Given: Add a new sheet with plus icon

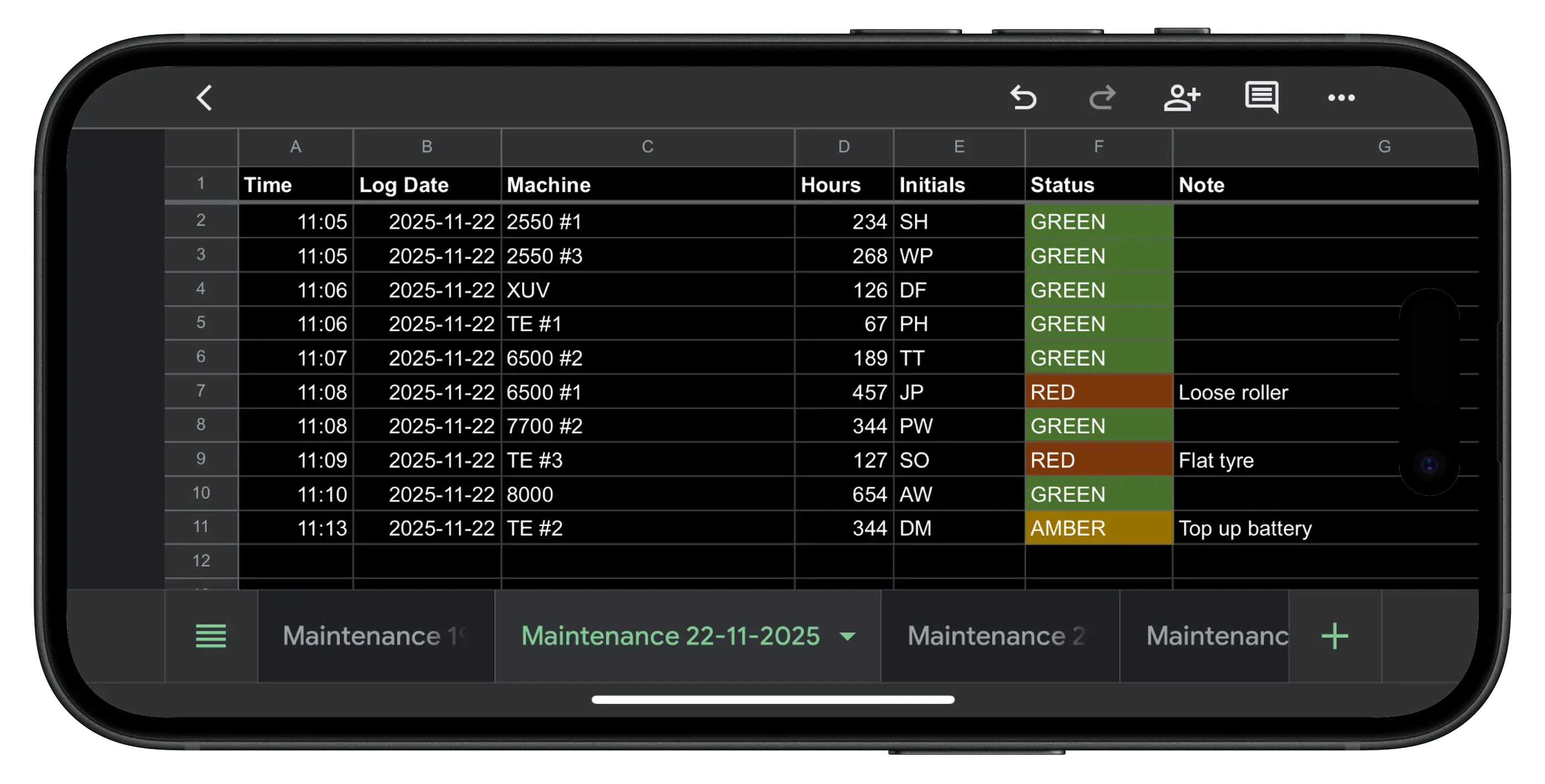Looking at the screenshot, I should pyautogui.click(x=1334, y=636).
